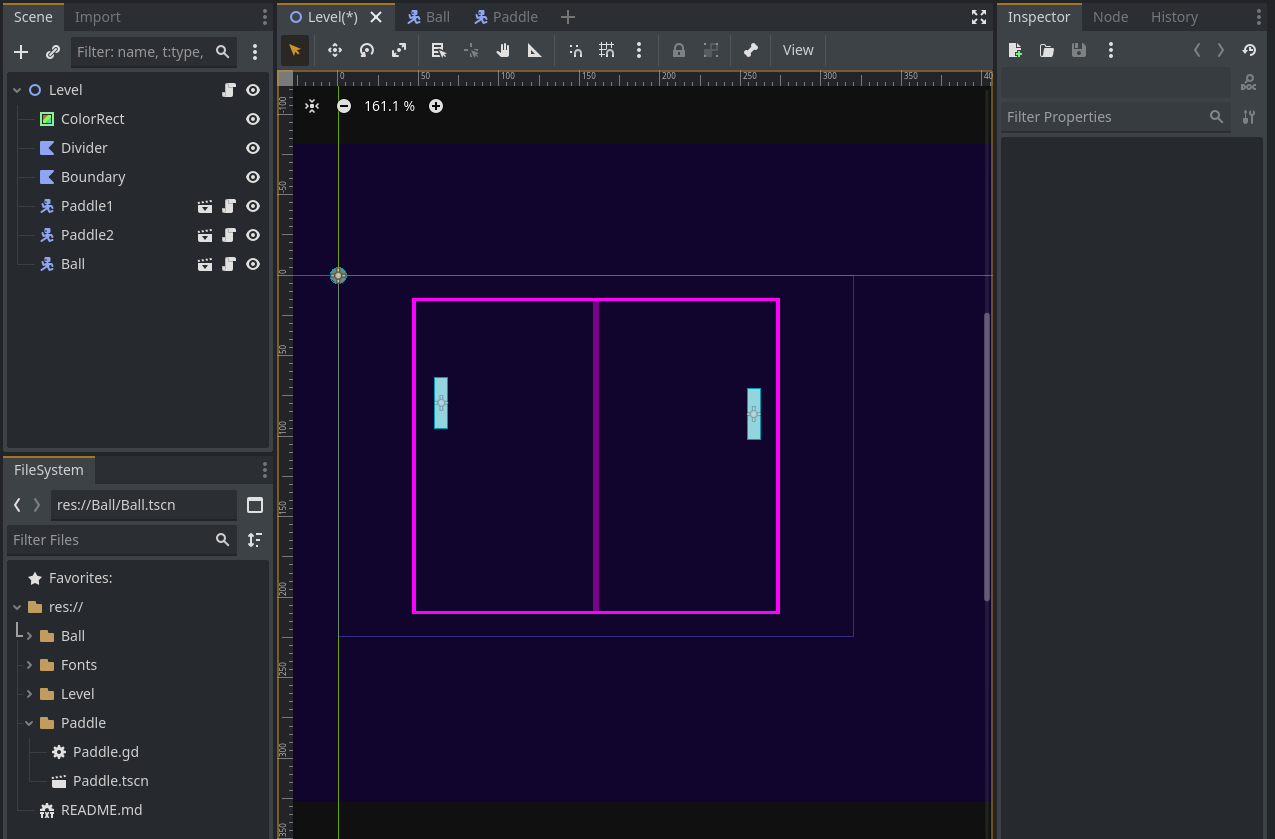
Task: Toggle visibility of the Ball node
Action: [x=252, y=263]
